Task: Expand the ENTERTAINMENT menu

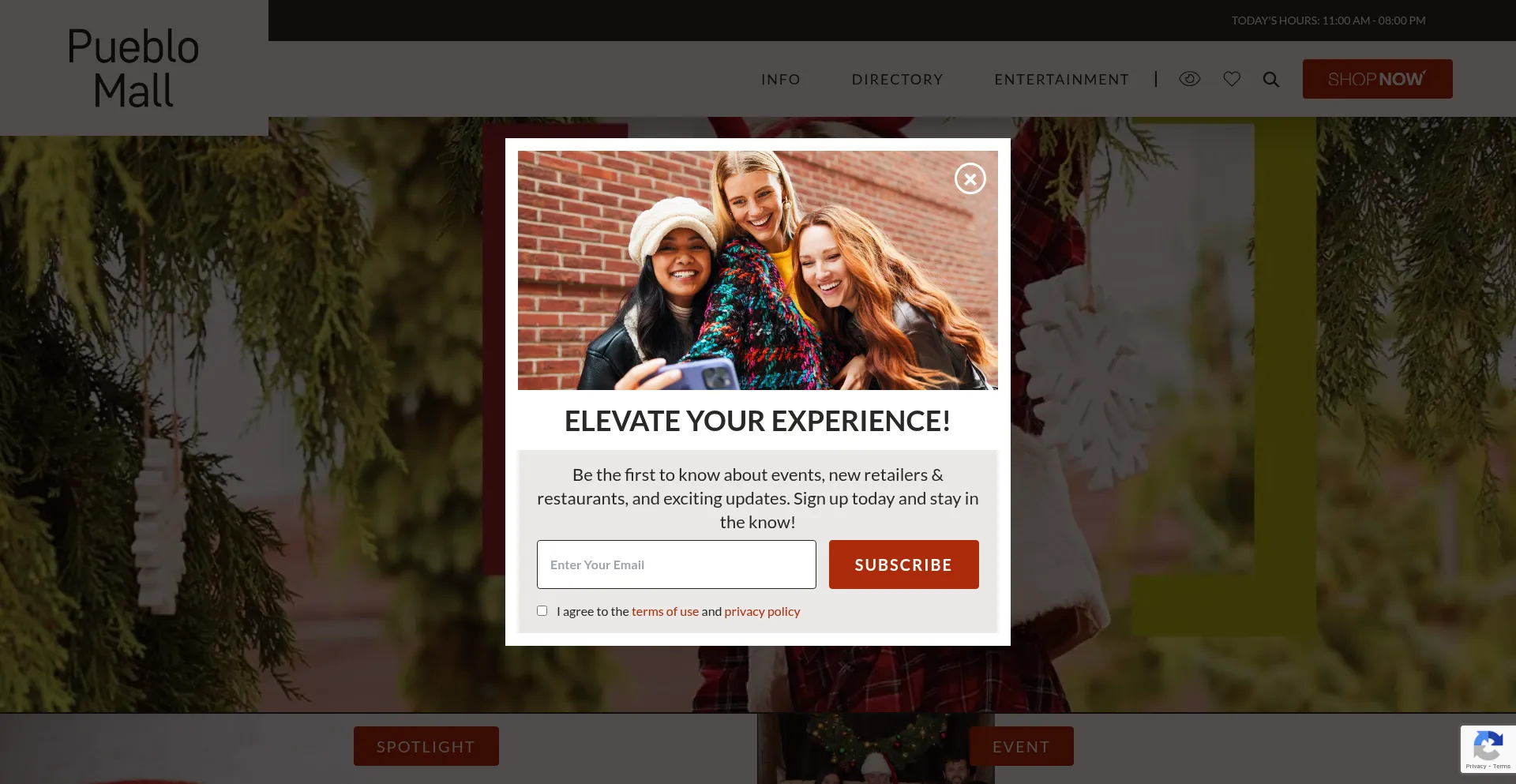Action: tap(1061, 79)
